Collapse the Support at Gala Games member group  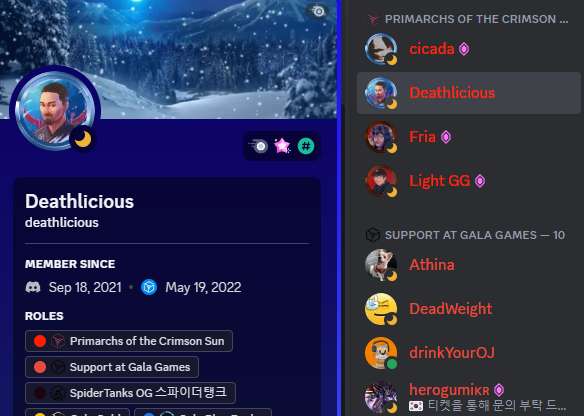(466, 235)
